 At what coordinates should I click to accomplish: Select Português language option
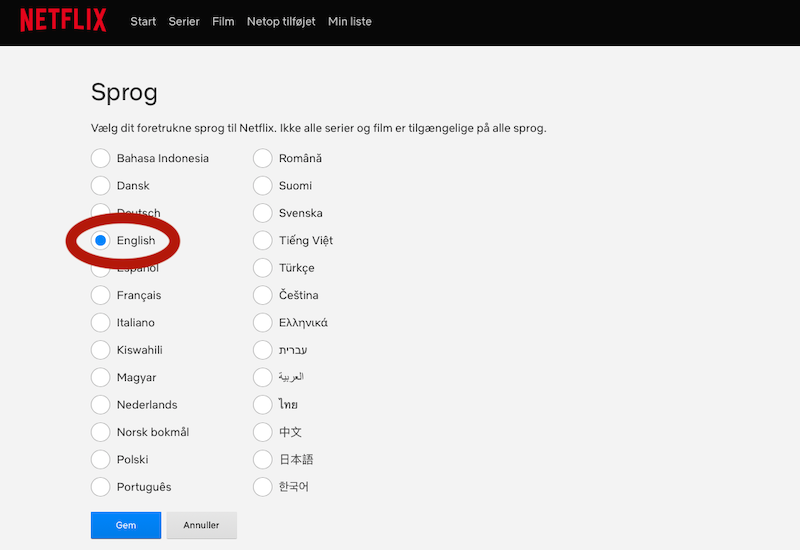[101, 487]
